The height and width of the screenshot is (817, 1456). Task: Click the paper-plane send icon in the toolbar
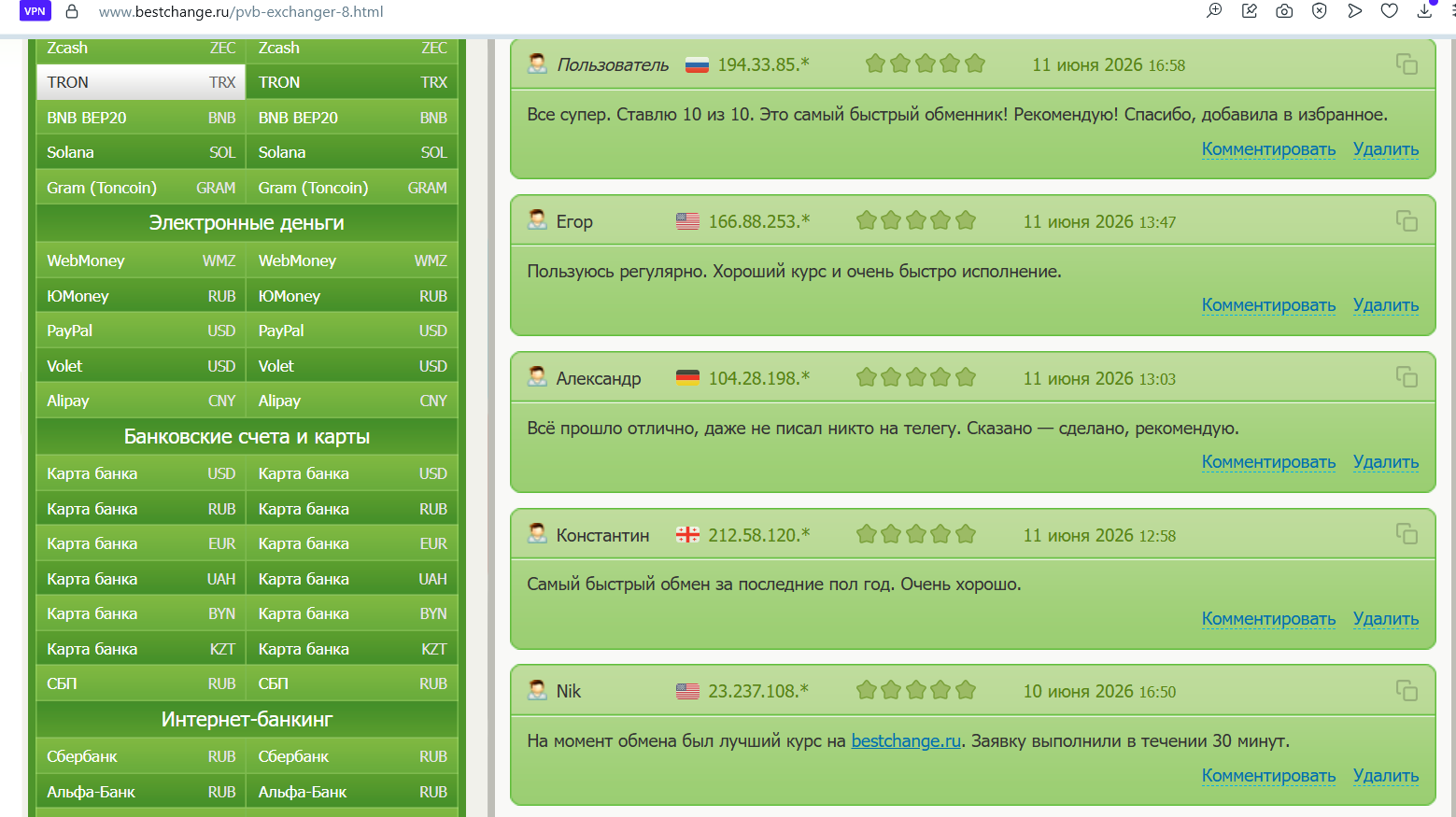pyautogui.click(x=1354, y=11)
